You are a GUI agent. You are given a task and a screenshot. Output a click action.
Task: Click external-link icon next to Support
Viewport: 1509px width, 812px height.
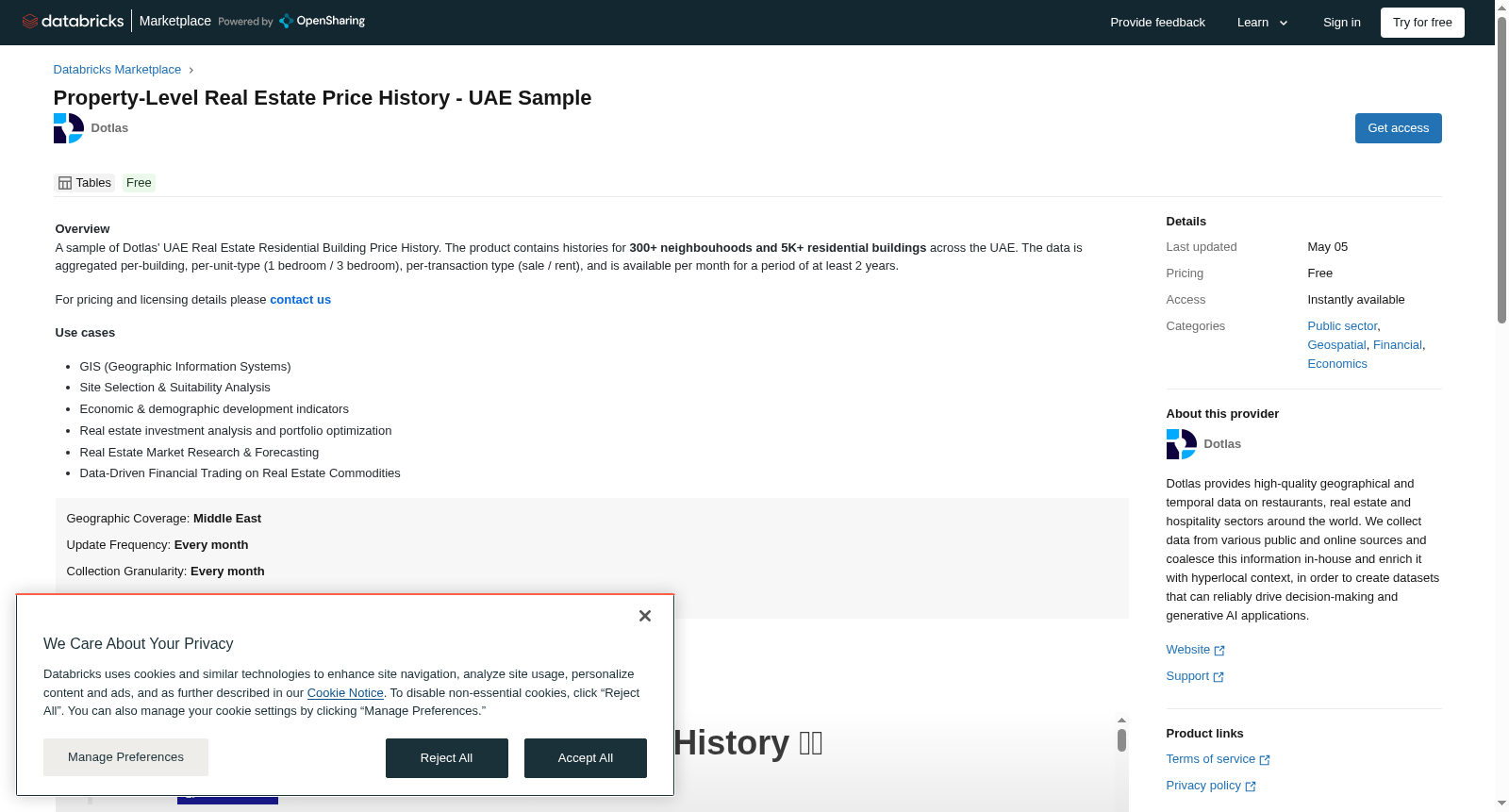coord(1219,677)
